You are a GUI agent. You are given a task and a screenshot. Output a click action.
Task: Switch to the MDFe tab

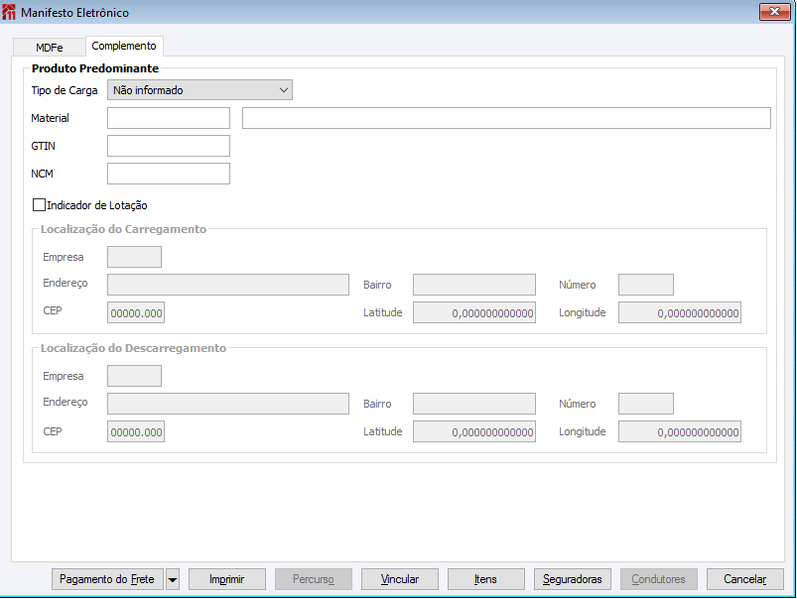pyautogui.click(x=49, y=47)
